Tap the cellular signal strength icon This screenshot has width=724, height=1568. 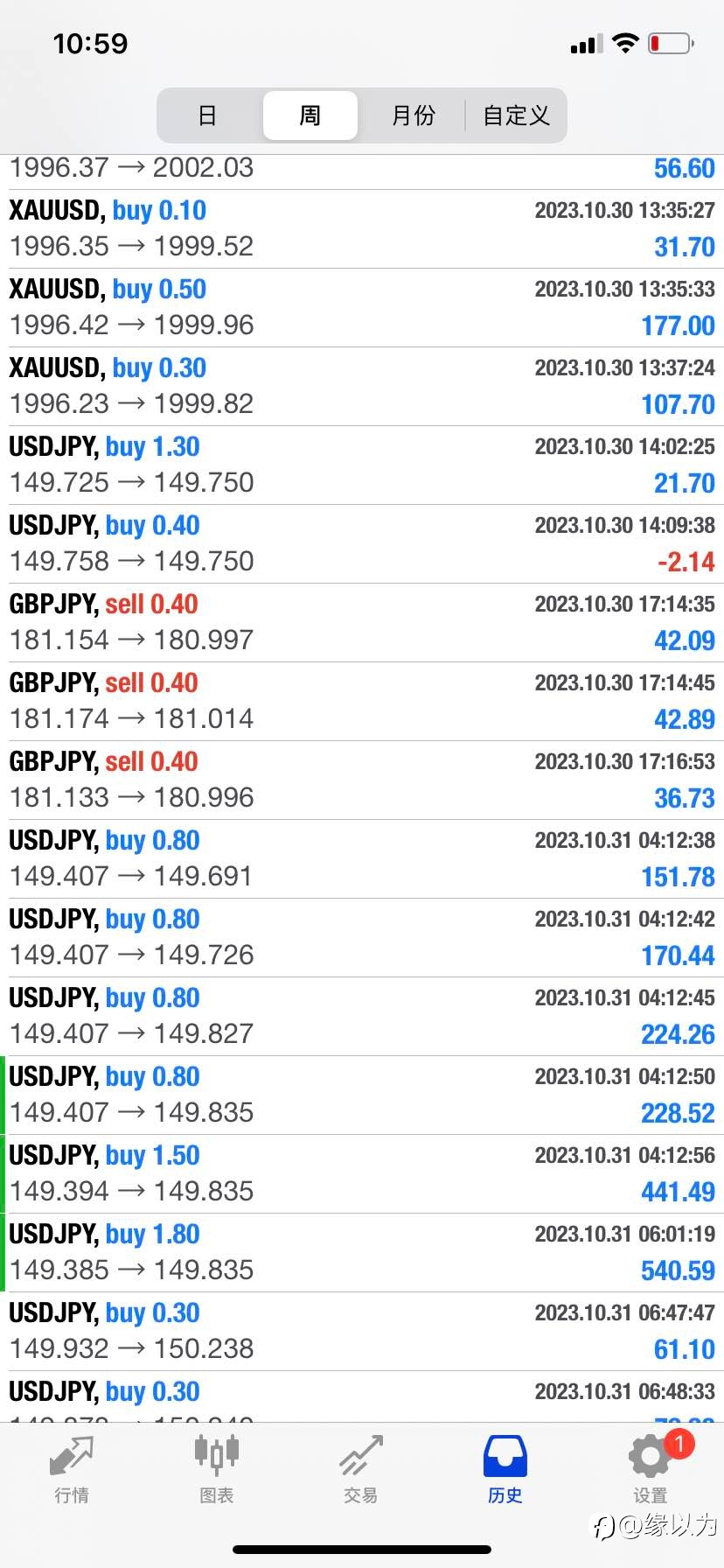pyautogui.click(x=587, y=44)
